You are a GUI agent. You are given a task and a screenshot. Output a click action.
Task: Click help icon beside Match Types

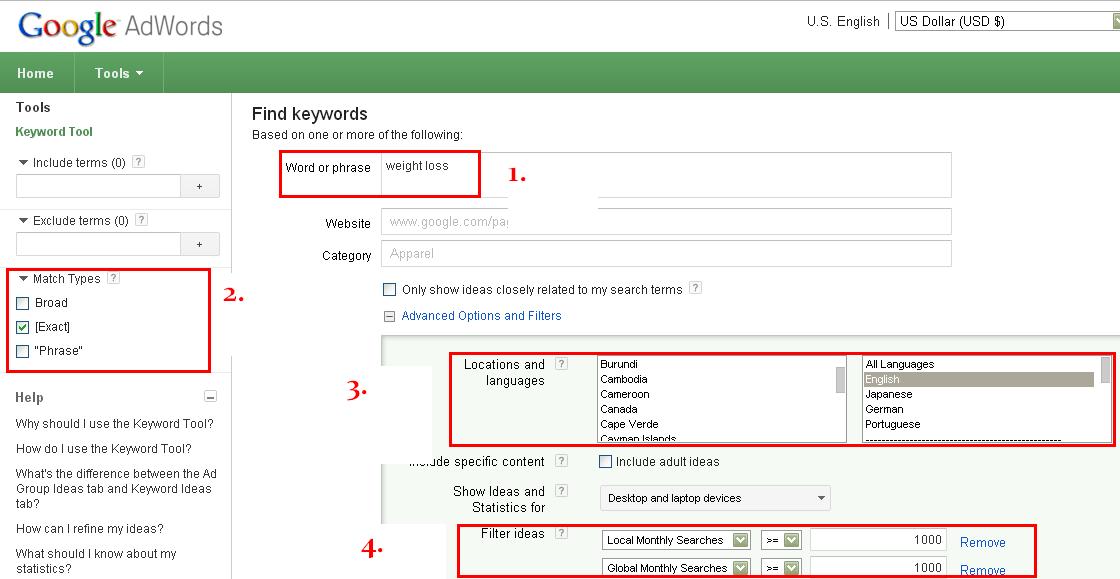point(113,279)
